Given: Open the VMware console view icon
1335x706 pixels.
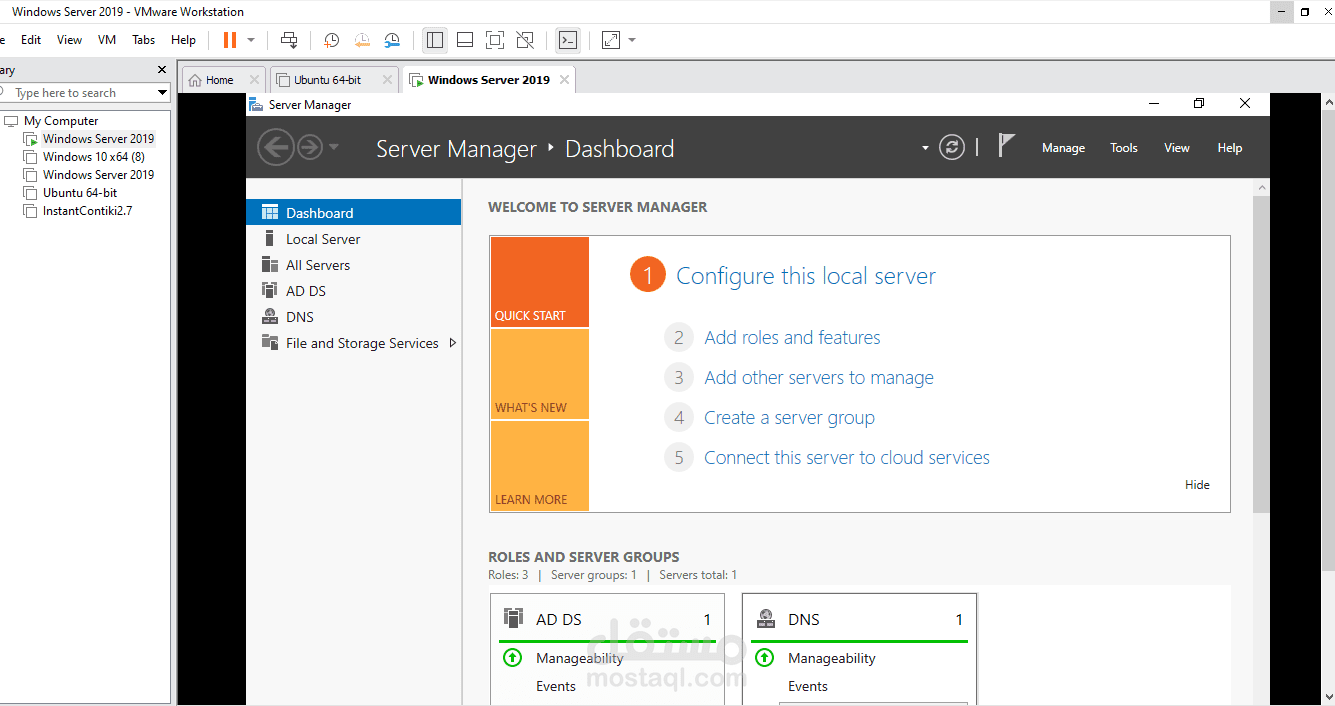Looking at the screenshot, I should [567, 40].
